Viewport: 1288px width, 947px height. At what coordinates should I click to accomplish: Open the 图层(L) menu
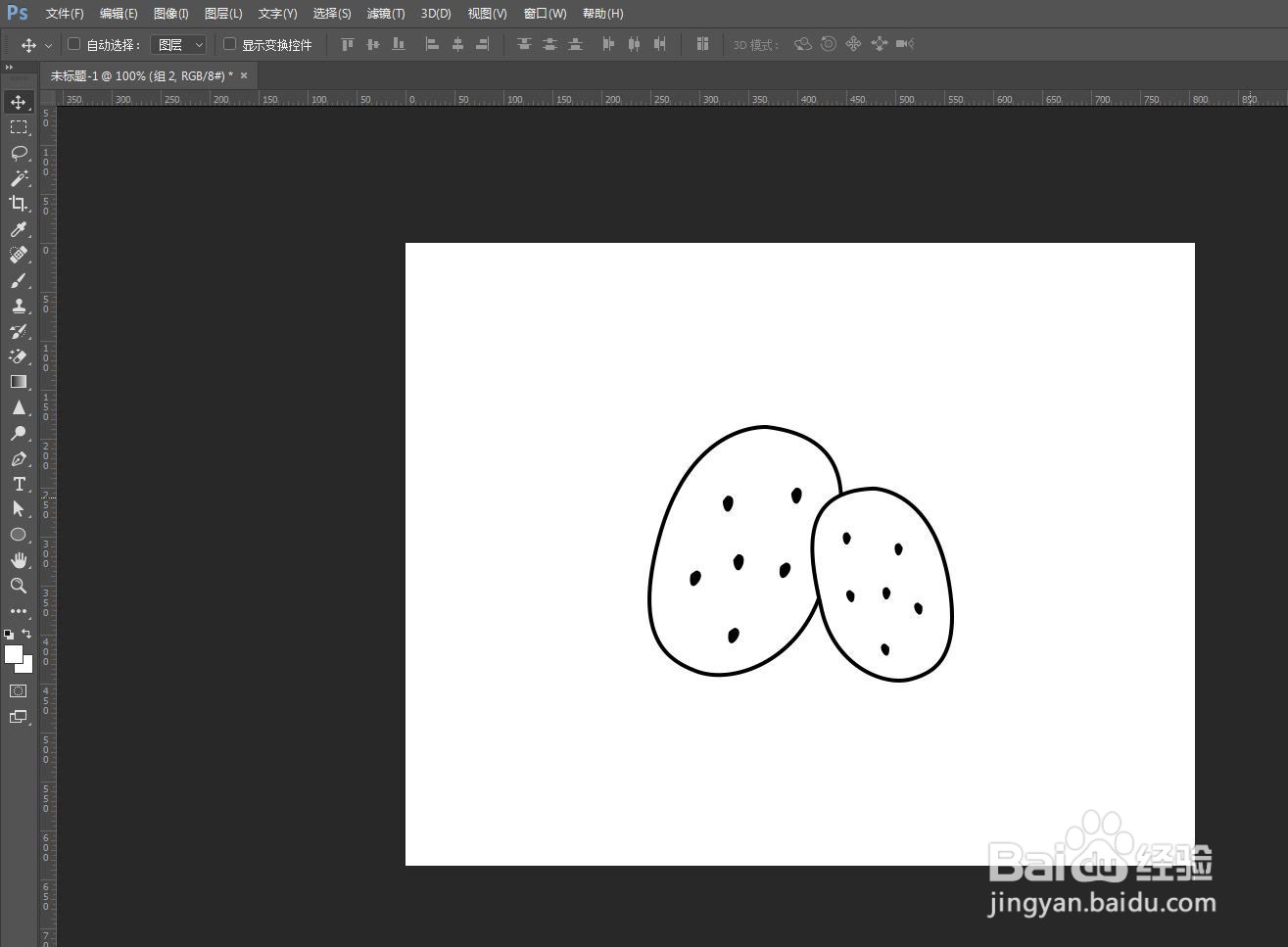pyautogui.click(x=223, y=14)
